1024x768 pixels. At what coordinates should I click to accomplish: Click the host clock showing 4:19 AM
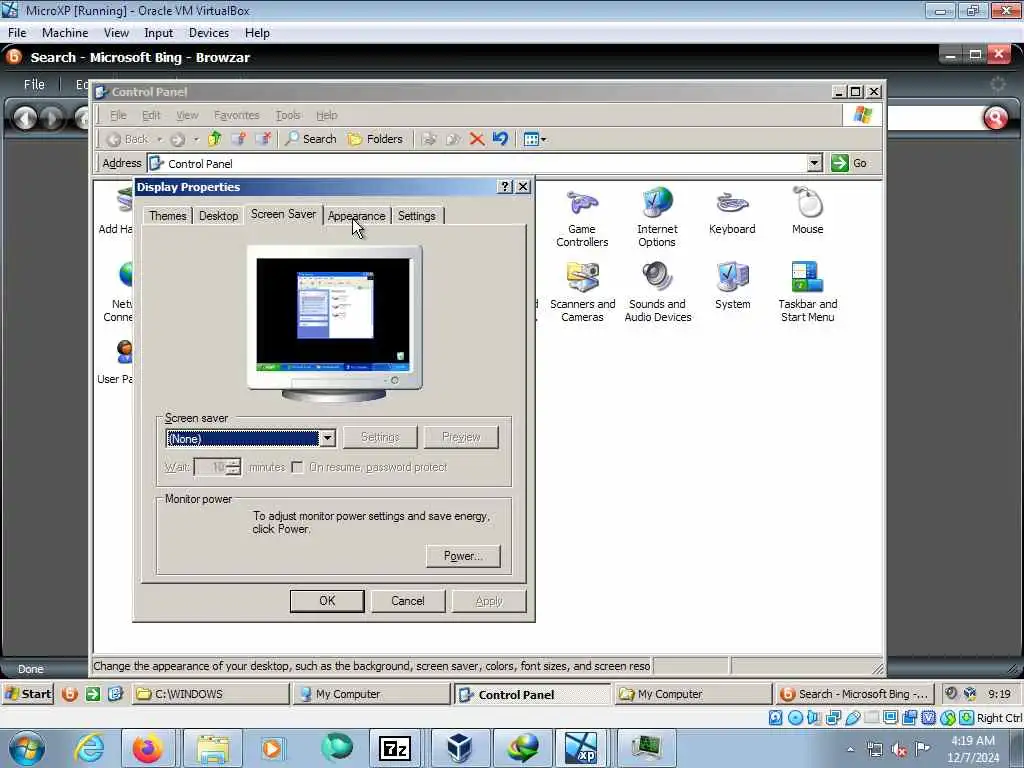[973, 749]
